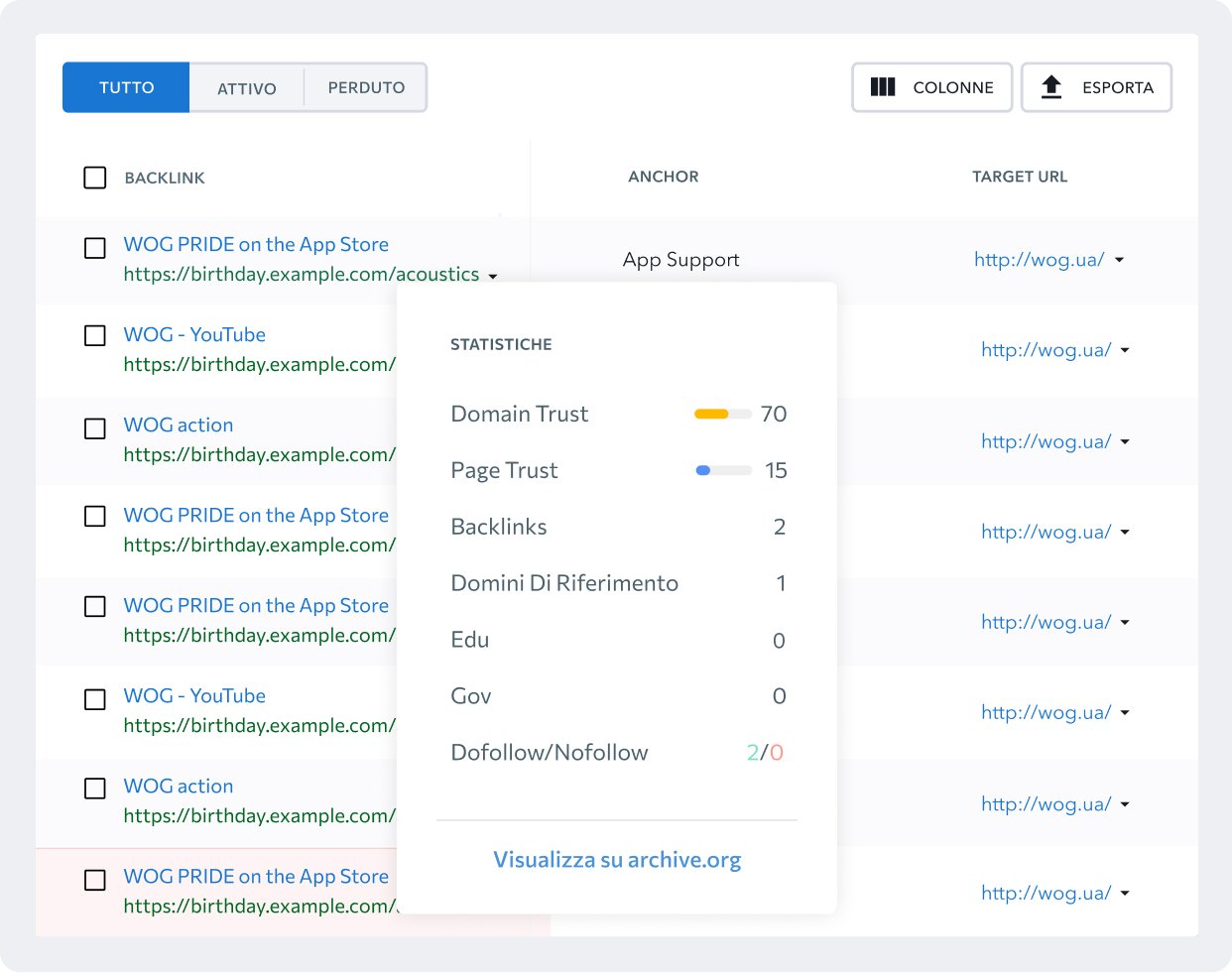
Task: Click the red nofollow count 0
Action: click(777, 753)
